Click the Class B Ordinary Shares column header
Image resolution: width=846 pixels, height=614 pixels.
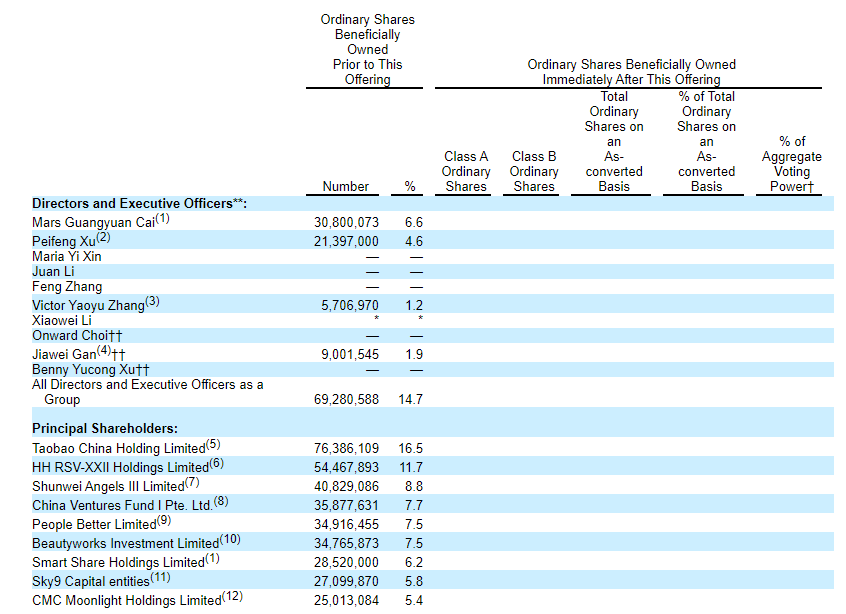pyautogui.click(x=534, y=171)
